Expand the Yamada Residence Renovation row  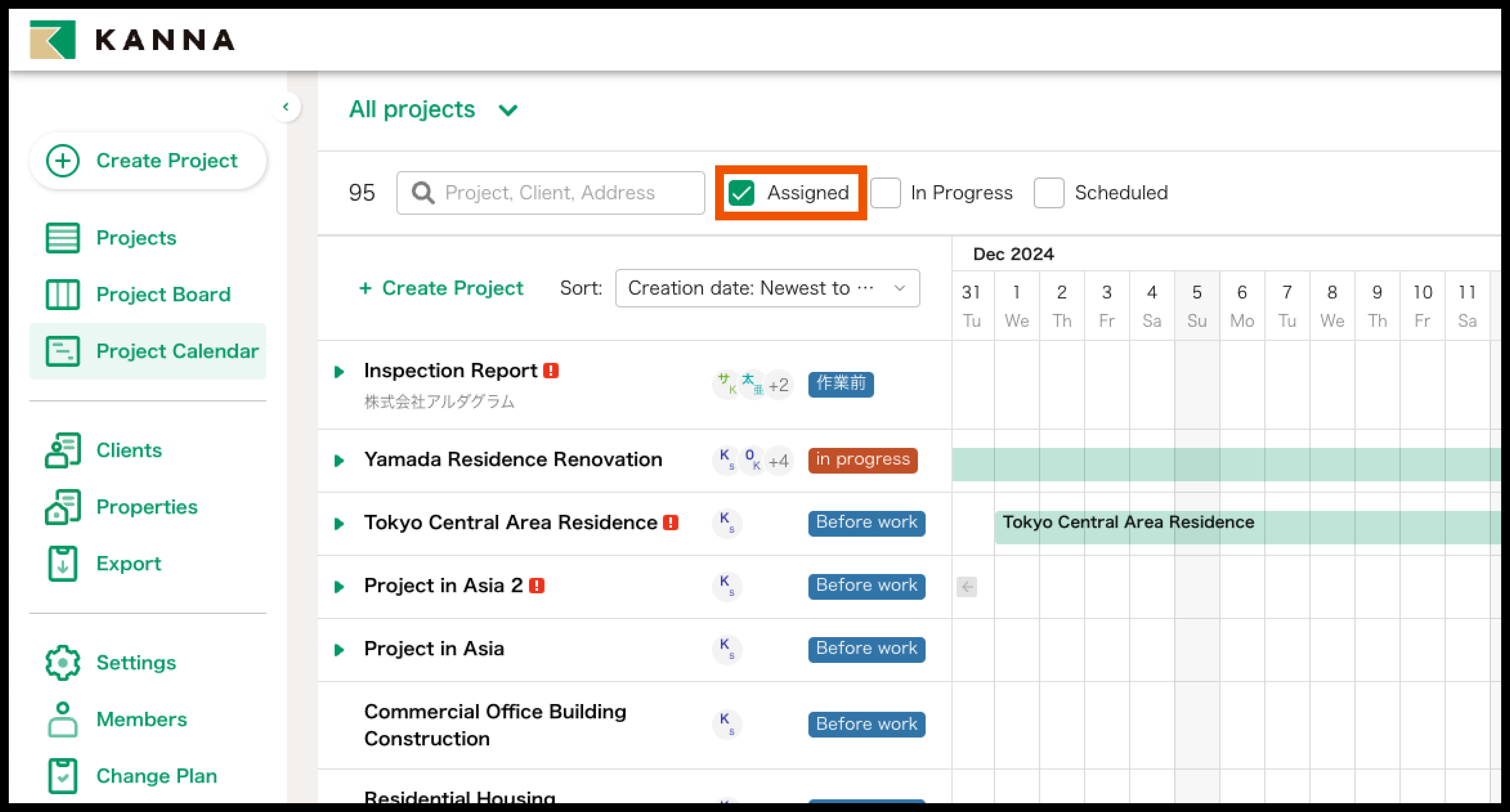[339, 461]
